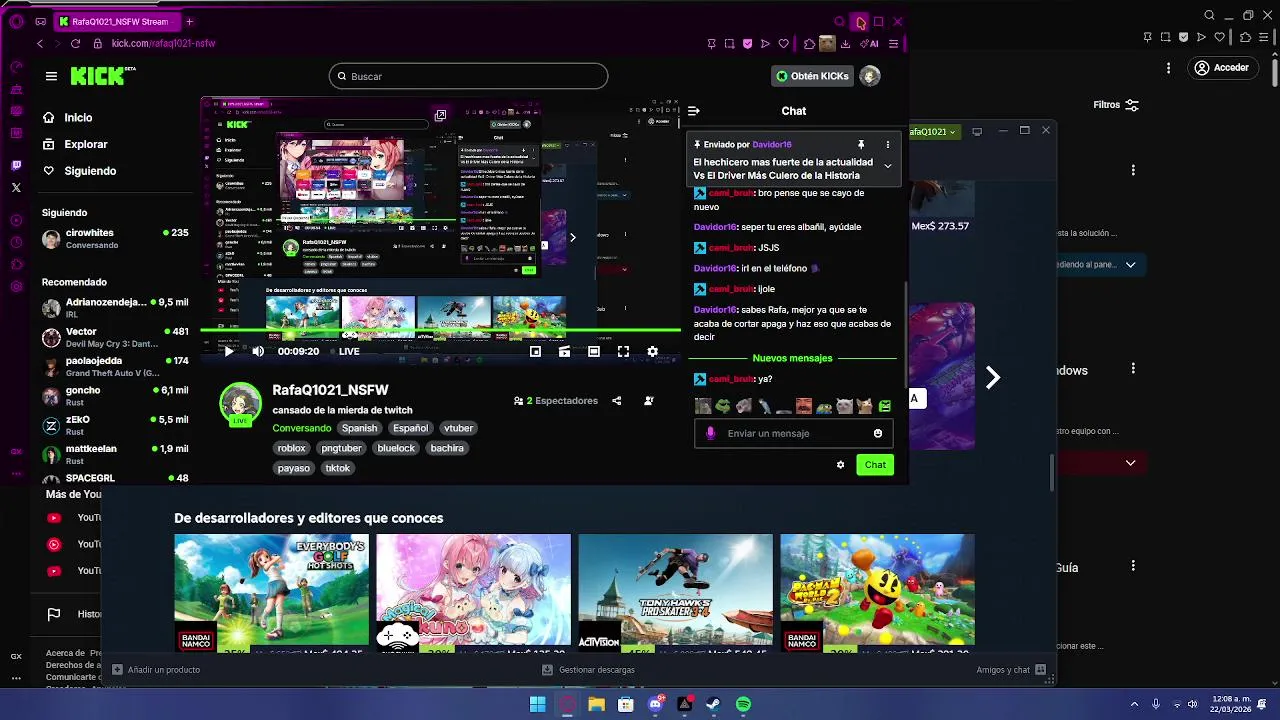Image resolution: width=1280 pixels, height=720 pixels.
Task: Open Vector recommended channel
Action: 115,337
